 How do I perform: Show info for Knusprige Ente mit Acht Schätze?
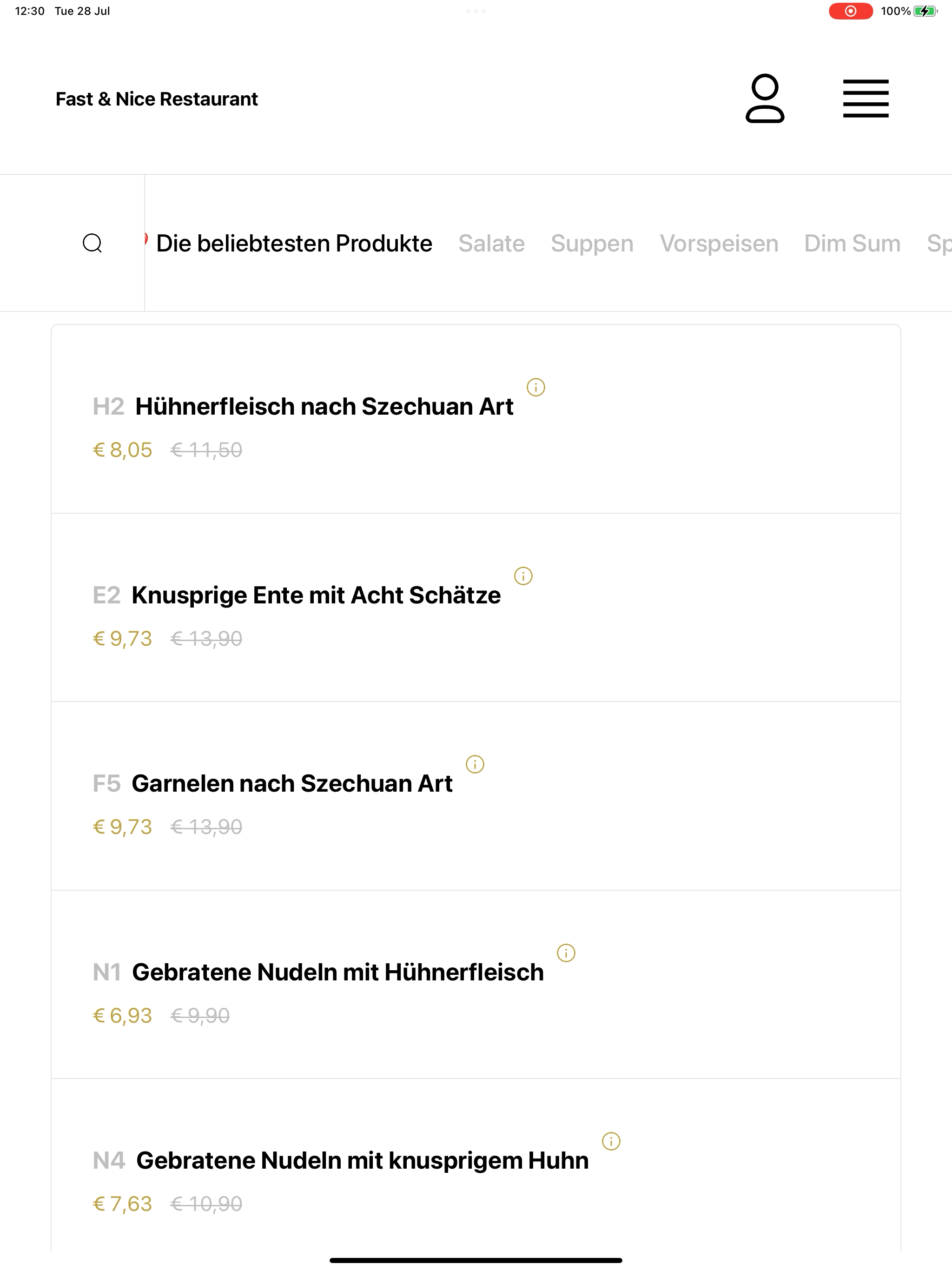523,576
